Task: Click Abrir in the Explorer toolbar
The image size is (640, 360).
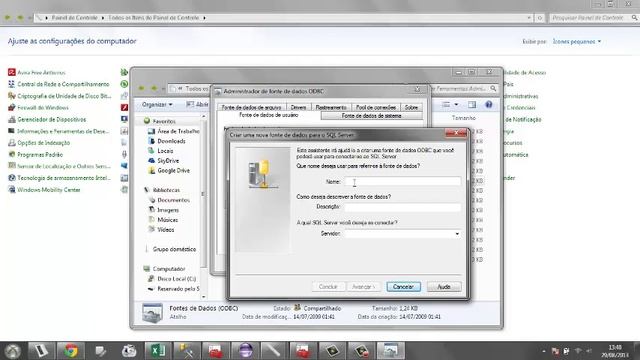Action: 198,104
